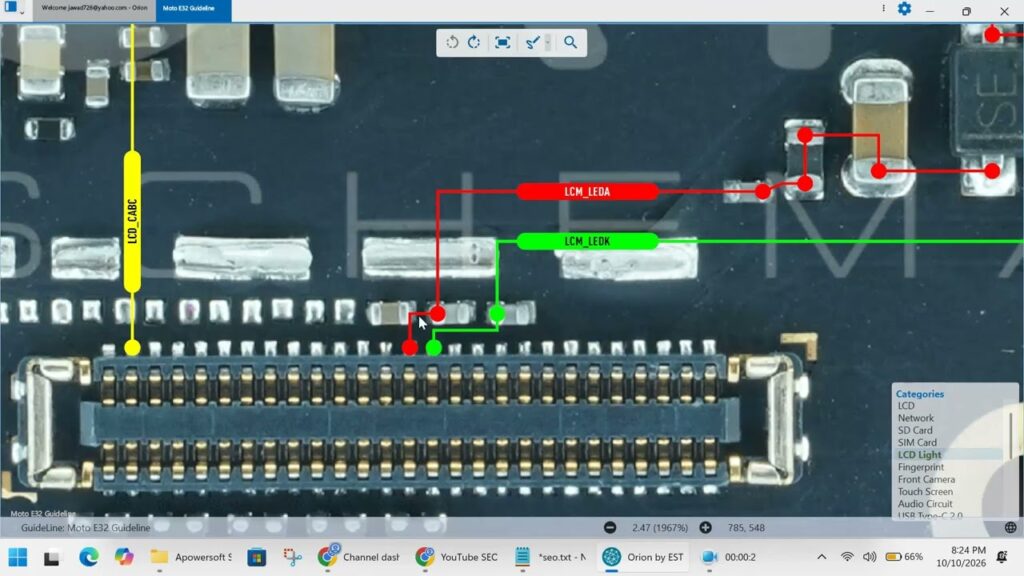Switch to the Moto E32 Guideline tab

point(193,8)
